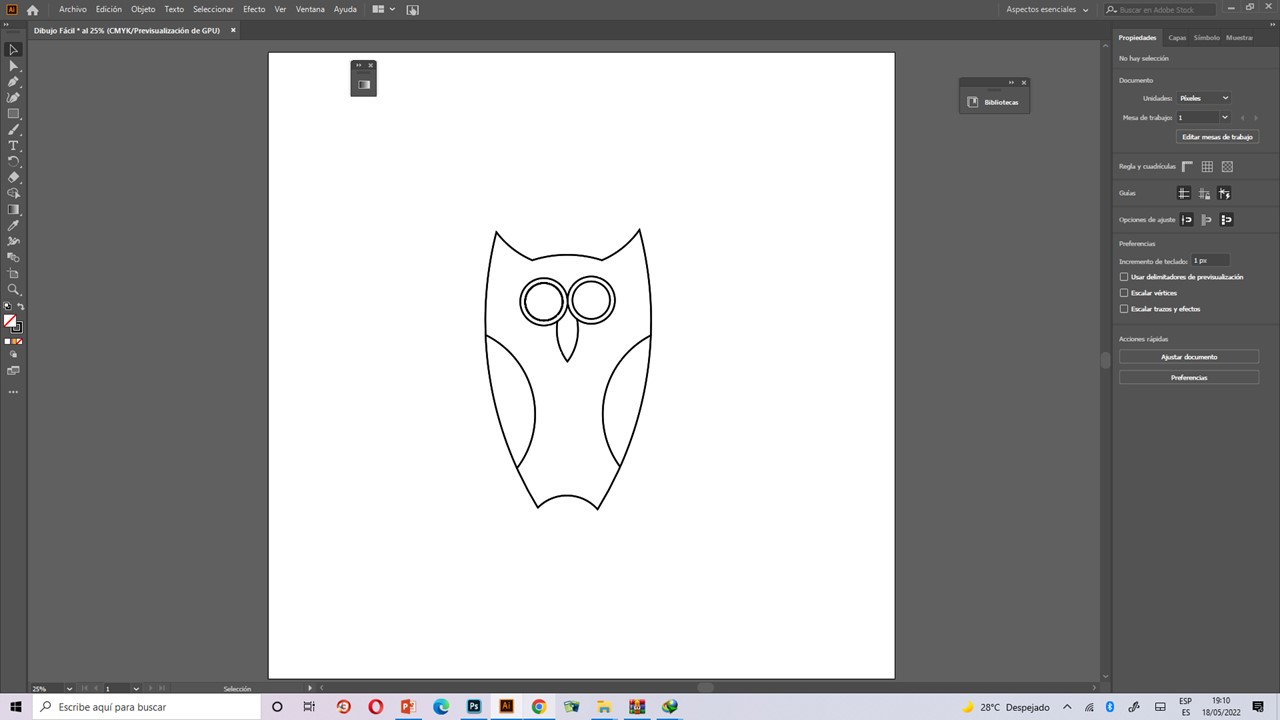
Task: Open Photoshop from the Windows taskbar
Action: point(474,707)
